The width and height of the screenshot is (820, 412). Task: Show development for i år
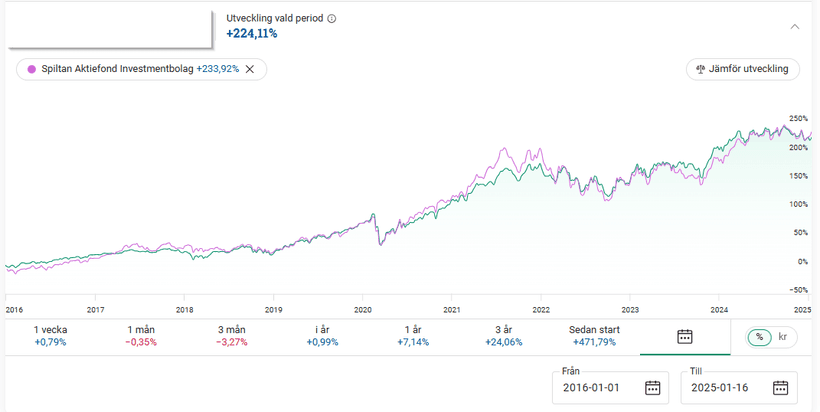323,336
